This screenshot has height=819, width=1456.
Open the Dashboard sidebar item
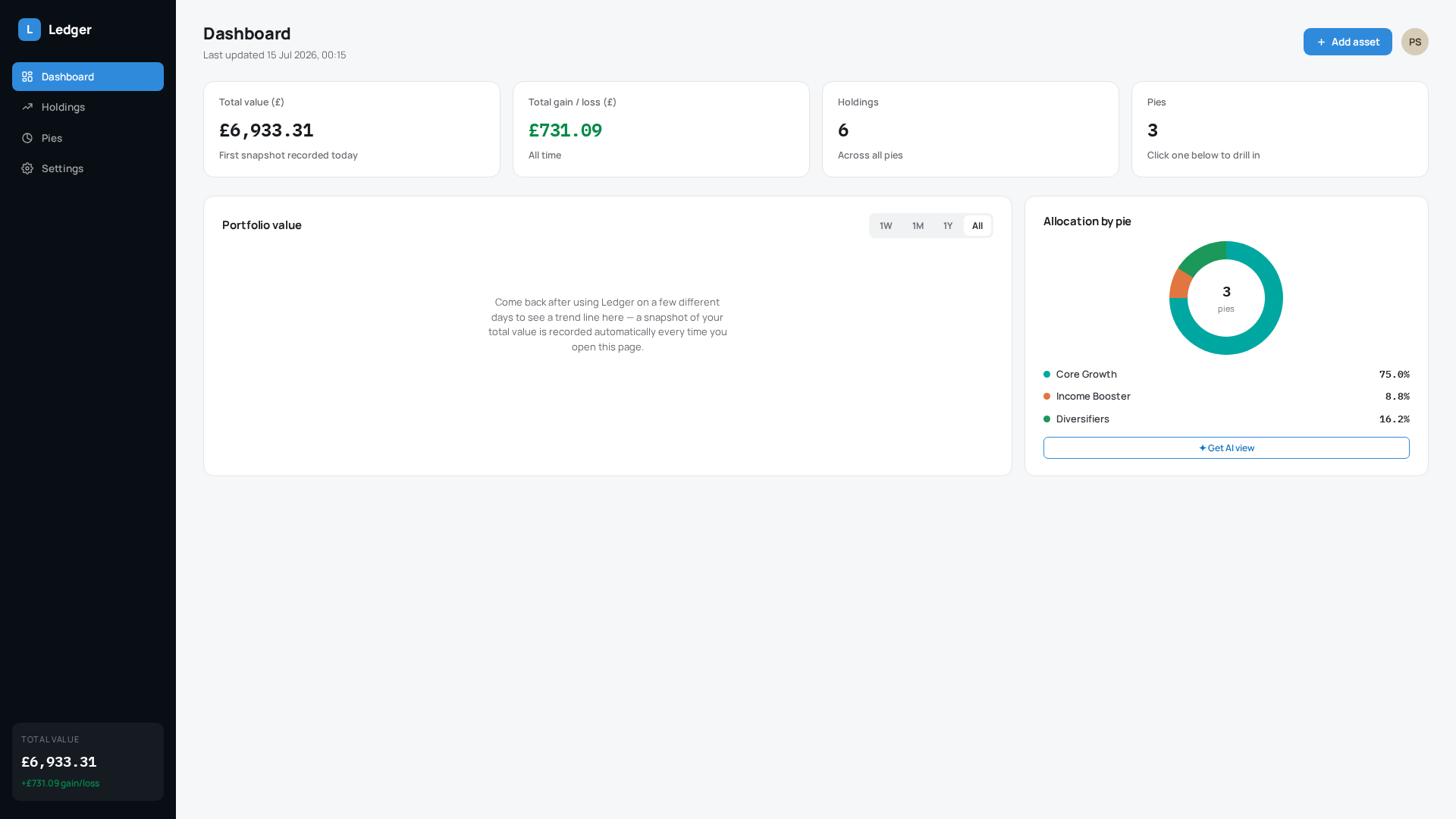pos(88,77)
